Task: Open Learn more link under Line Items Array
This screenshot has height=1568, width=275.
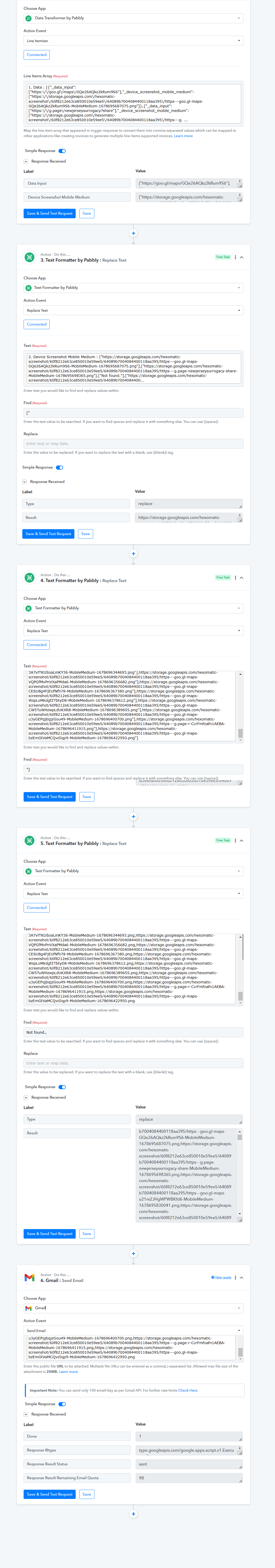Action: click(x=183, y=136)
